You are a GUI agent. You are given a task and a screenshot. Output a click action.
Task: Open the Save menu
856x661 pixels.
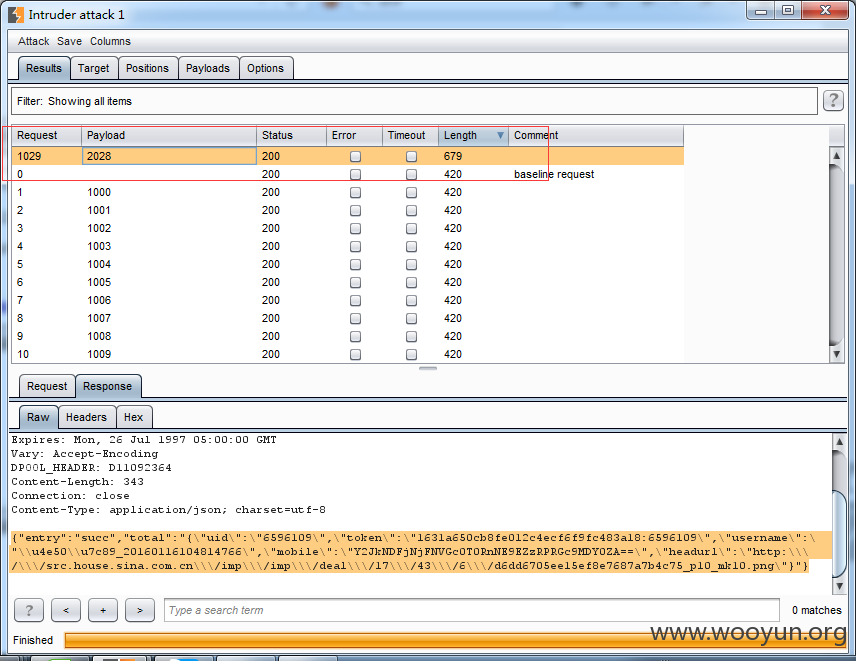coord(69,41)
